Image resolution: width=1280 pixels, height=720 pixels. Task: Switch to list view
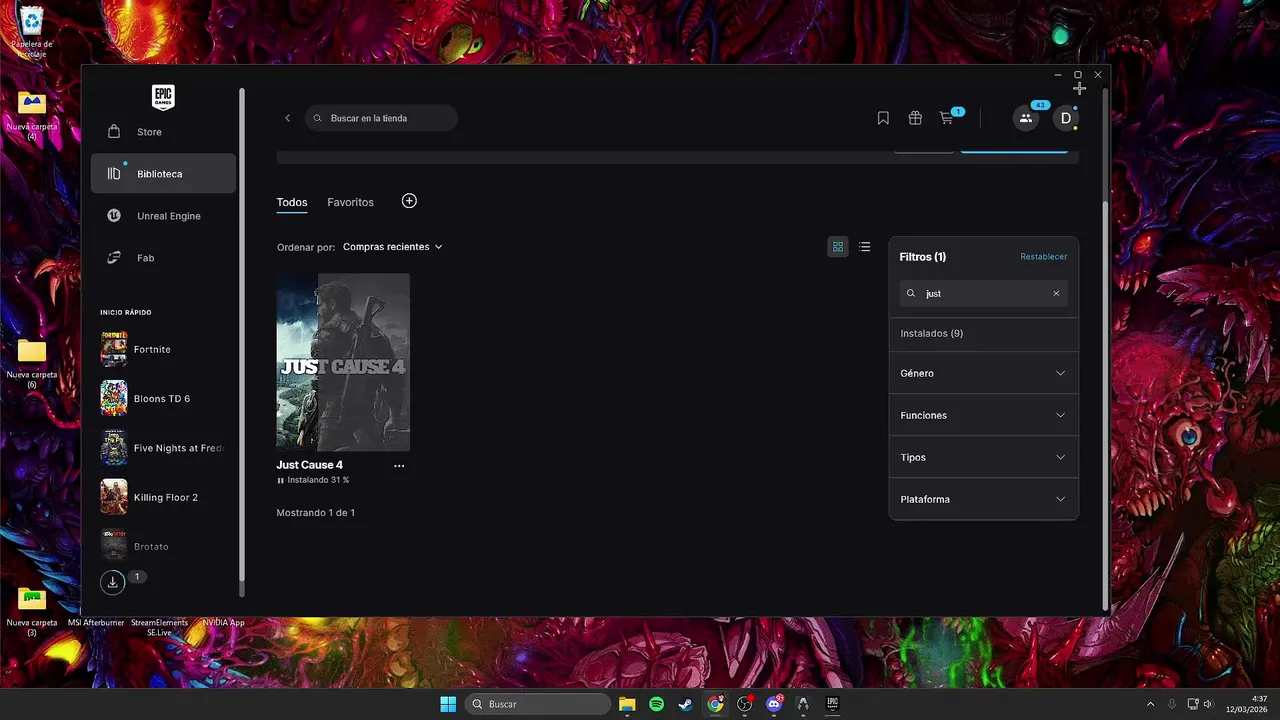[865, 247]
